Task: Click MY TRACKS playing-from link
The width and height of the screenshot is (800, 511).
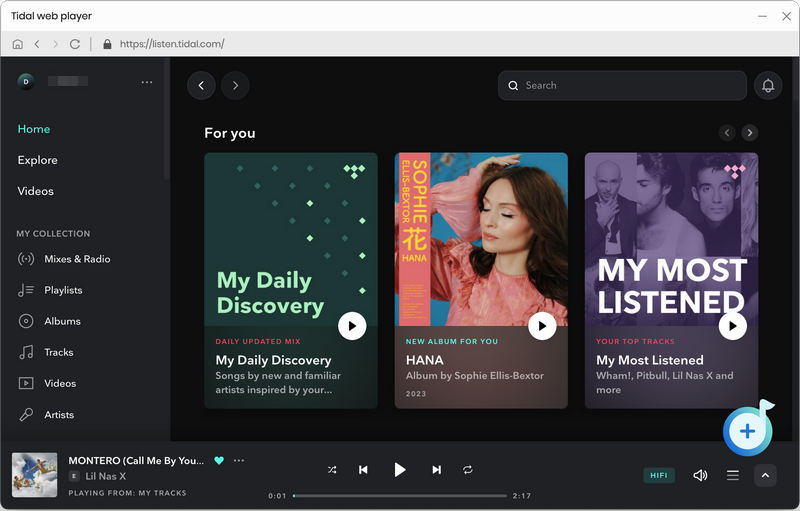Action: coord(162,493)
